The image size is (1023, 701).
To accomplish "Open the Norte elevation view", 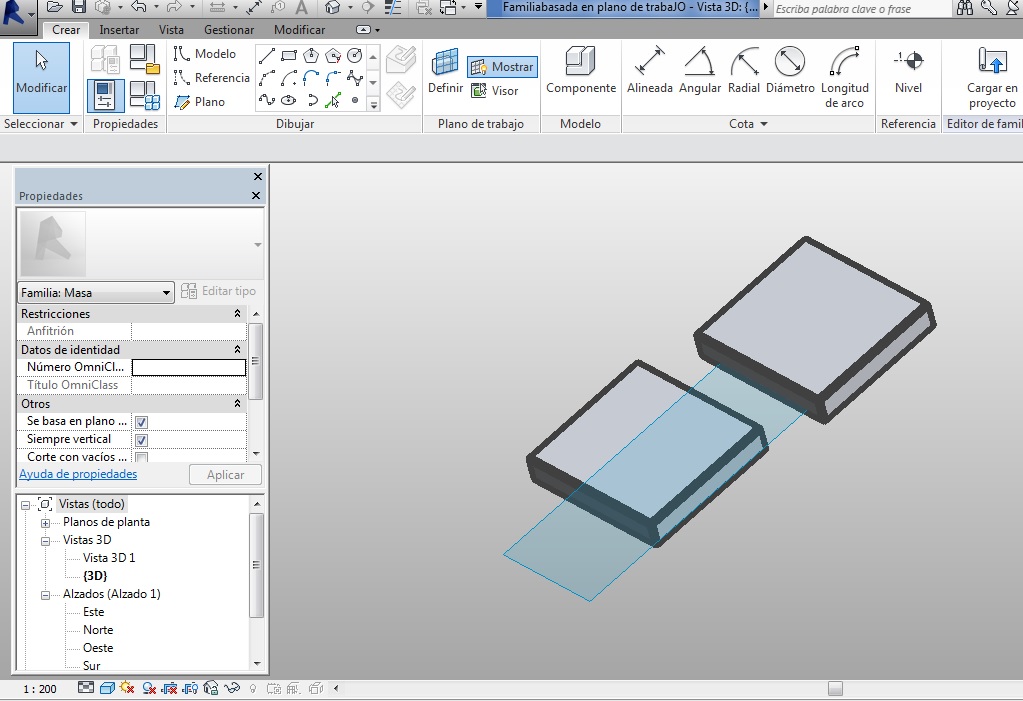I will click(x=98, y=630).
